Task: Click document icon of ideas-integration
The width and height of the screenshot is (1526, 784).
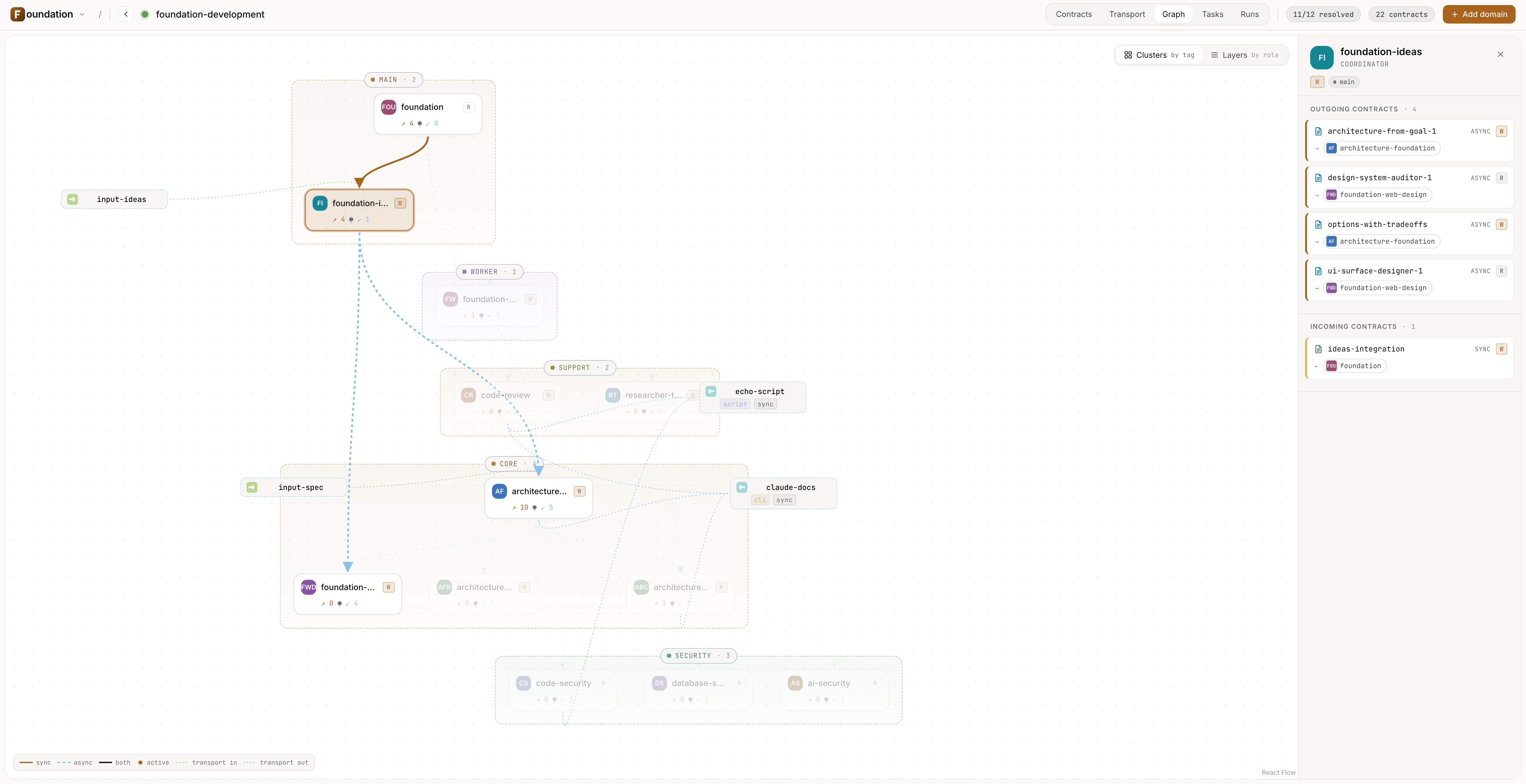Action: pyautogui.click(x=1318, y=349)
